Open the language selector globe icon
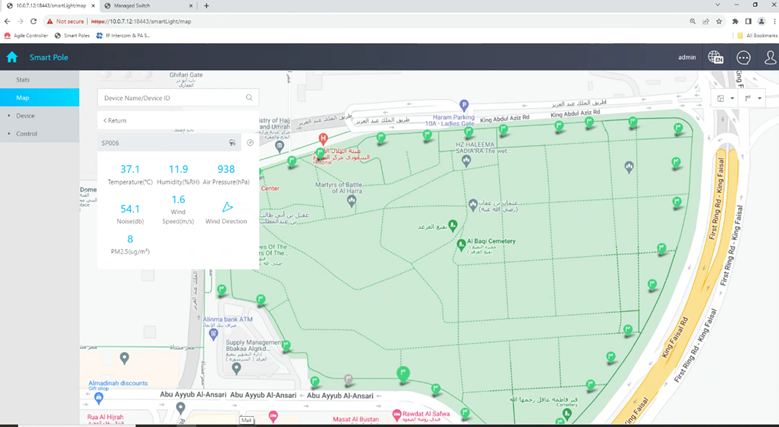779x427 pixels. pyautogui.click(x=715, y=57)
